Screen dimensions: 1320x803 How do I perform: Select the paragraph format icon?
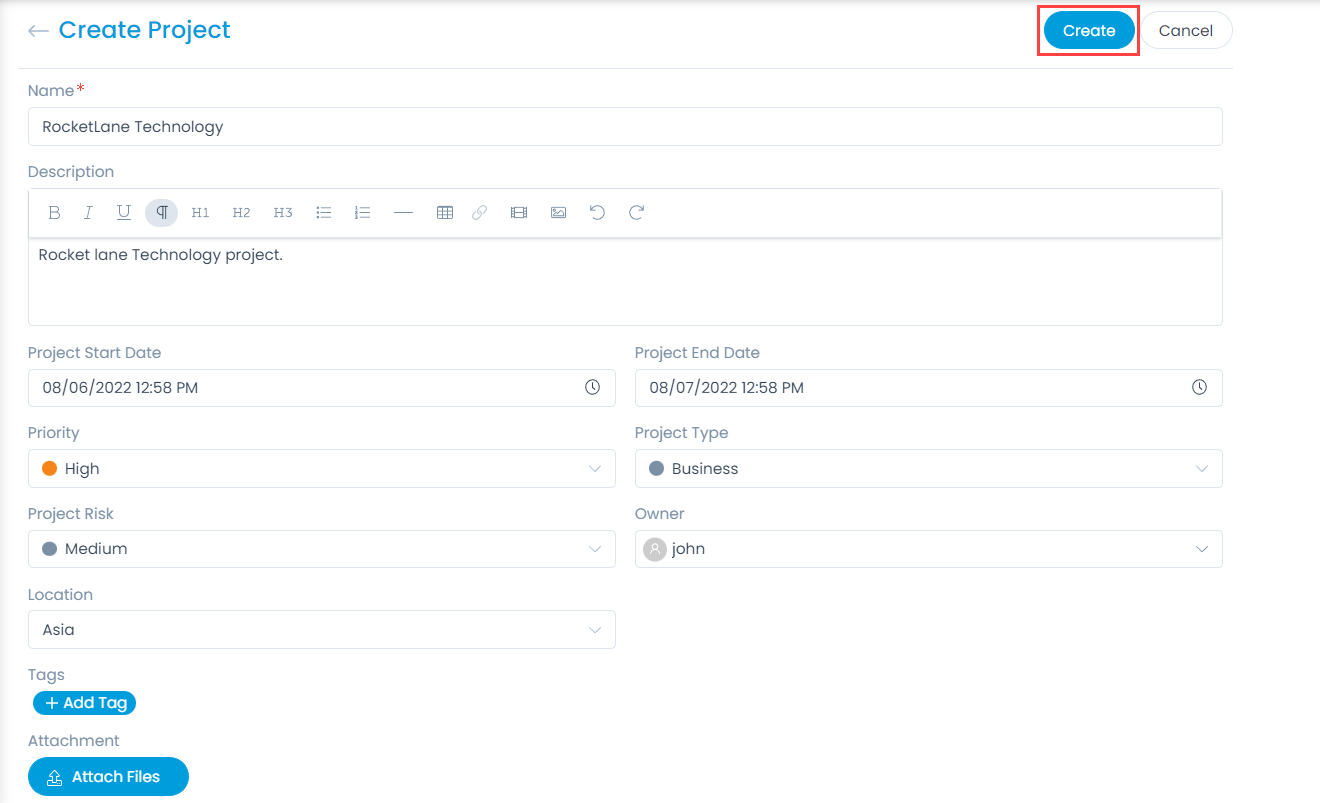point(161,212)
